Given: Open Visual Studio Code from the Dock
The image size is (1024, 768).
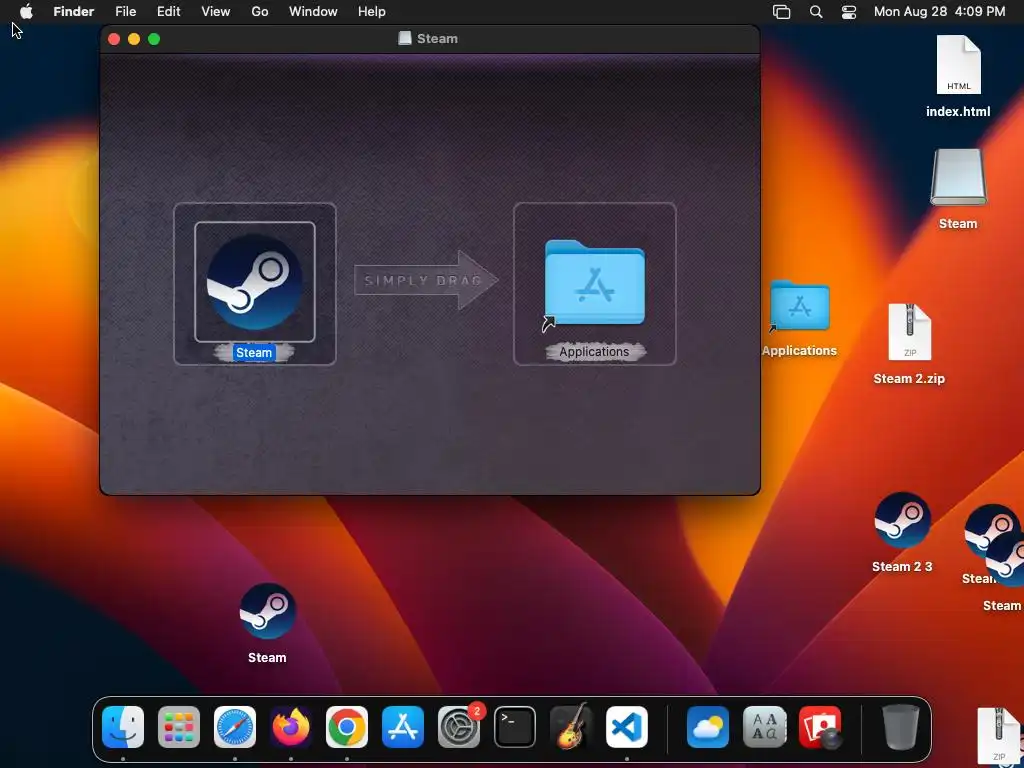Looking at the screenshot, I should tap(627, 726).
